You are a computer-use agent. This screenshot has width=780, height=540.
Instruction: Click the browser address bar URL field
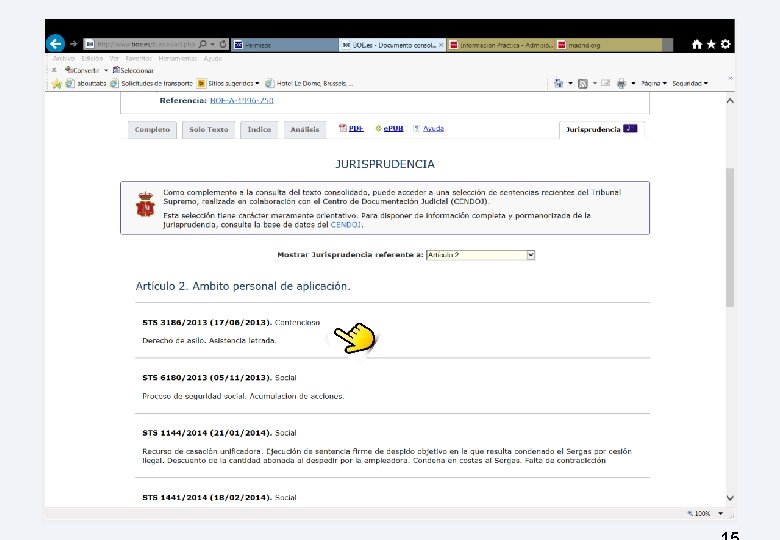tap(145, 44)
